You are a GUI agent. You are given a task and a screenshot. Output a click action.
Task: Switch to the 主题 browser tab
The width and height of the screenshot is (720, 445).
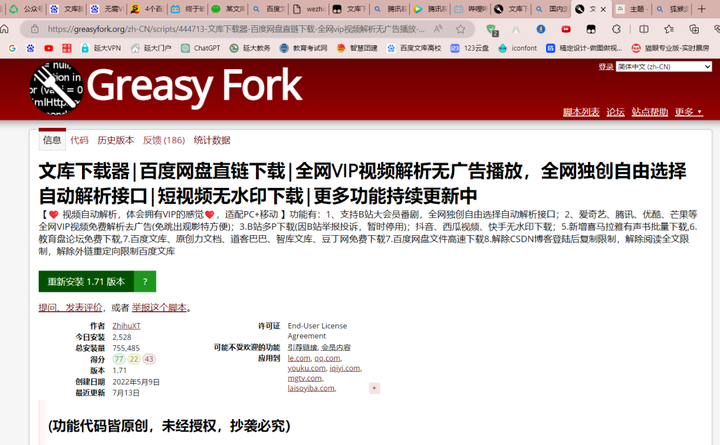632,9
